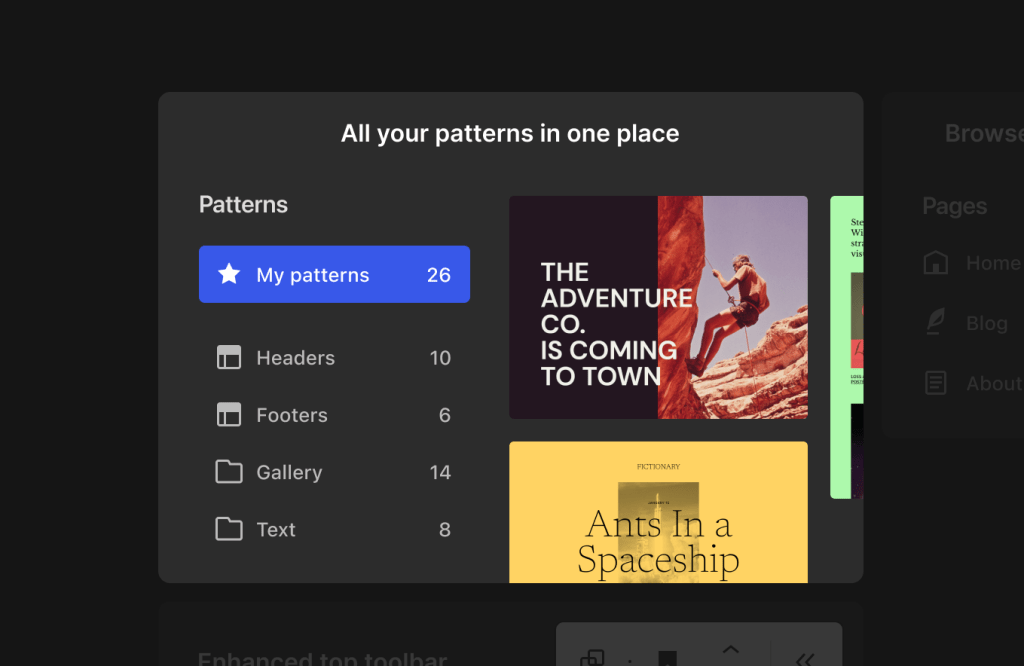
Task: Click the About page icon
Action: point(935,383)
